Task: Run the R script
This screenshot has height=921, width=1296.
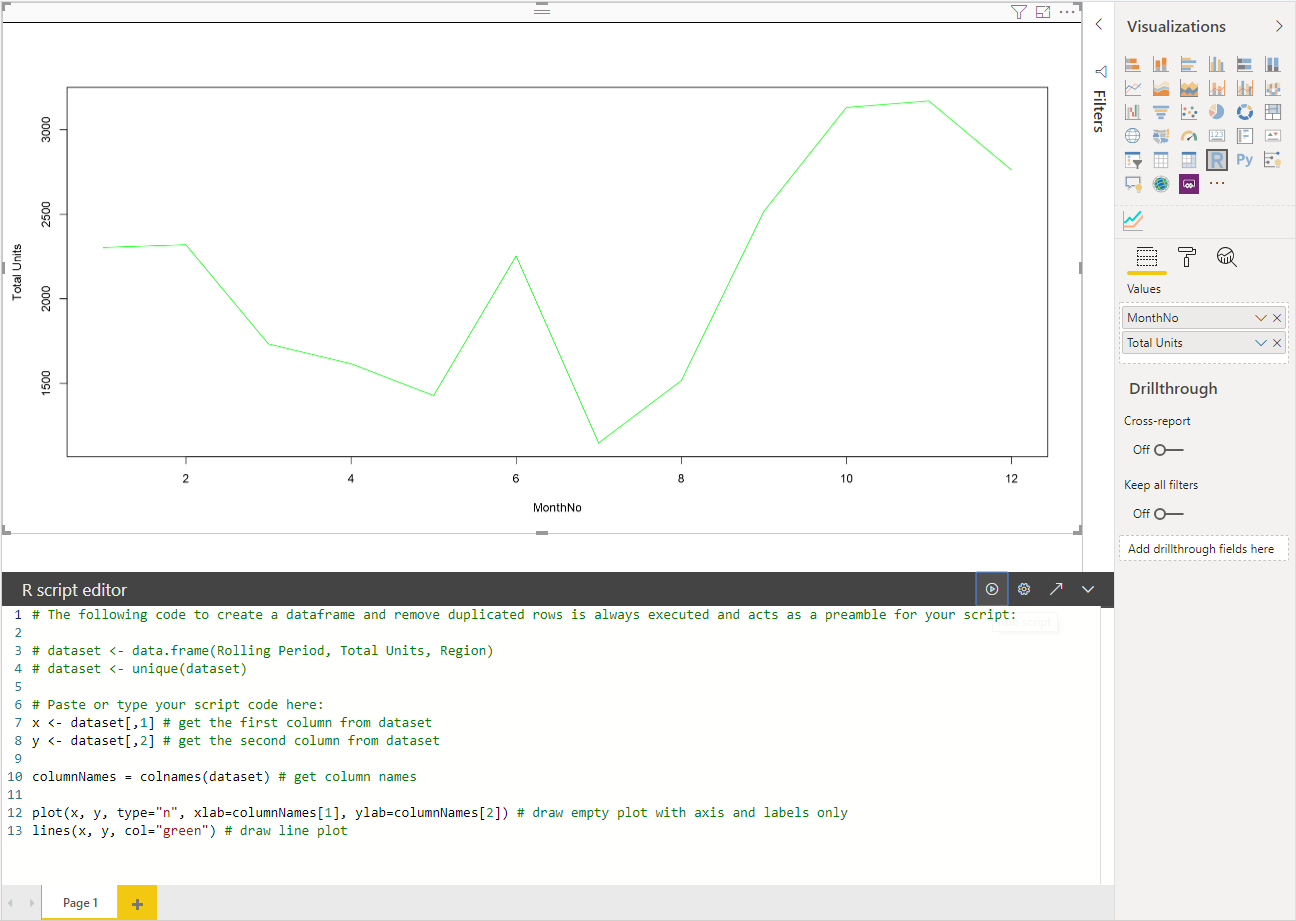Action: pyautogui.click(x=991, y=588)
